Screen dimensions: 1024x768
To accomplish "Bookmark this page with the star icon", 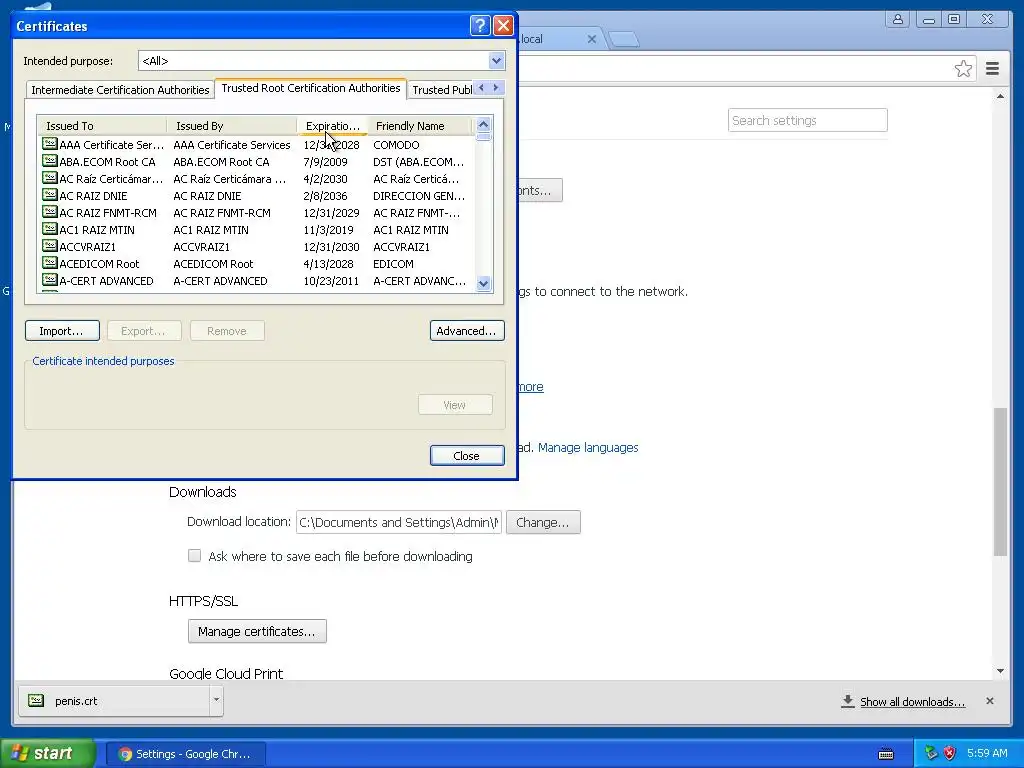I will point(963,69).
